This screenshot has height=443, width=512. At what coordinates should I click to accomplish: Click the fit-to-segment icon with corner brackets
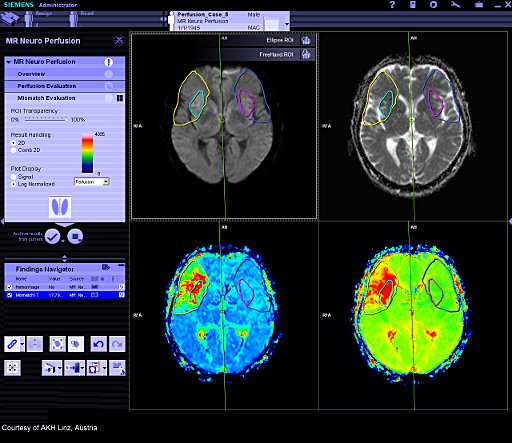pos(57,344)
